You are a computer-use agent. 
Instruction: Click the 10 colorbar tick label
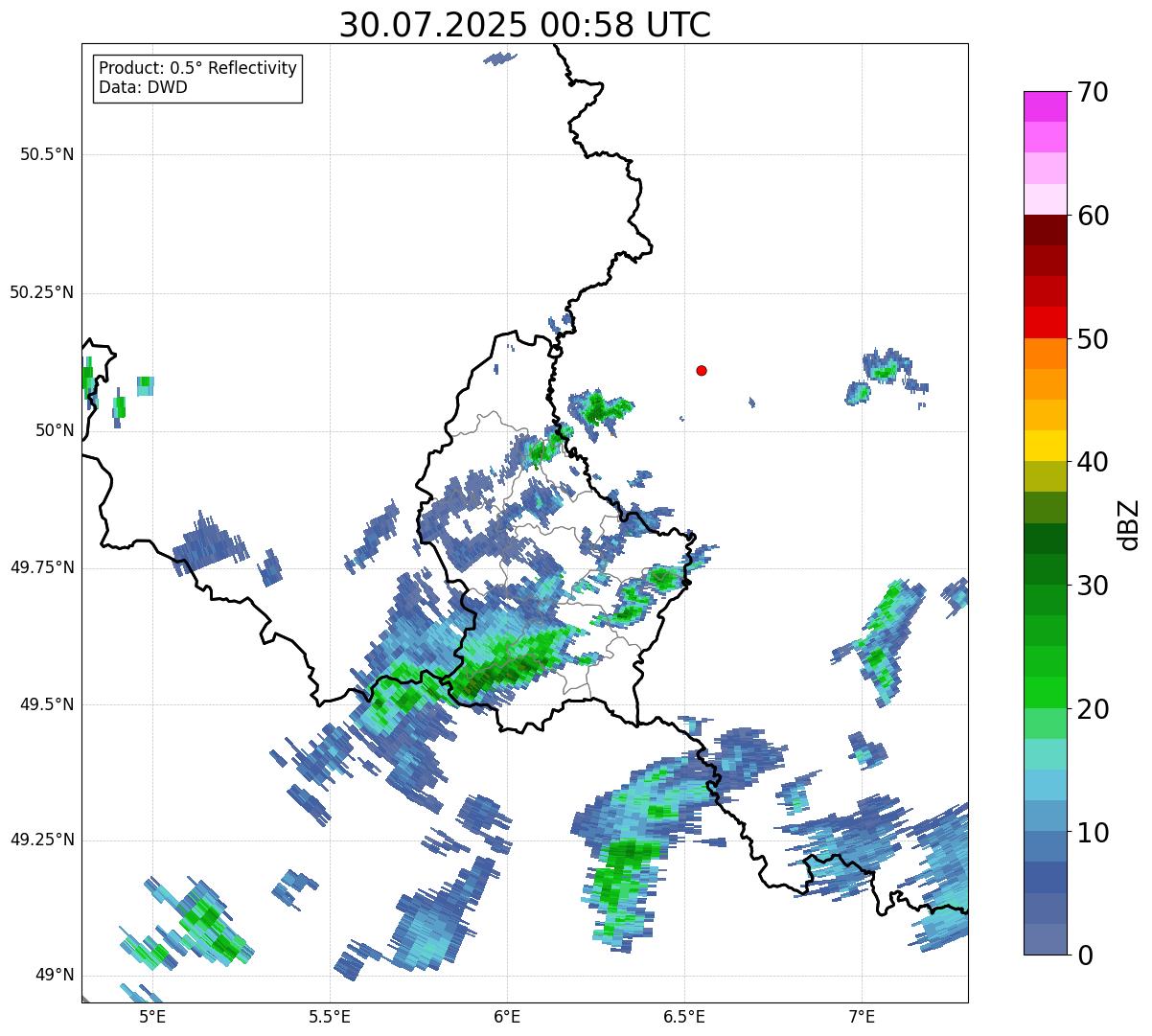click(1094, 832)
